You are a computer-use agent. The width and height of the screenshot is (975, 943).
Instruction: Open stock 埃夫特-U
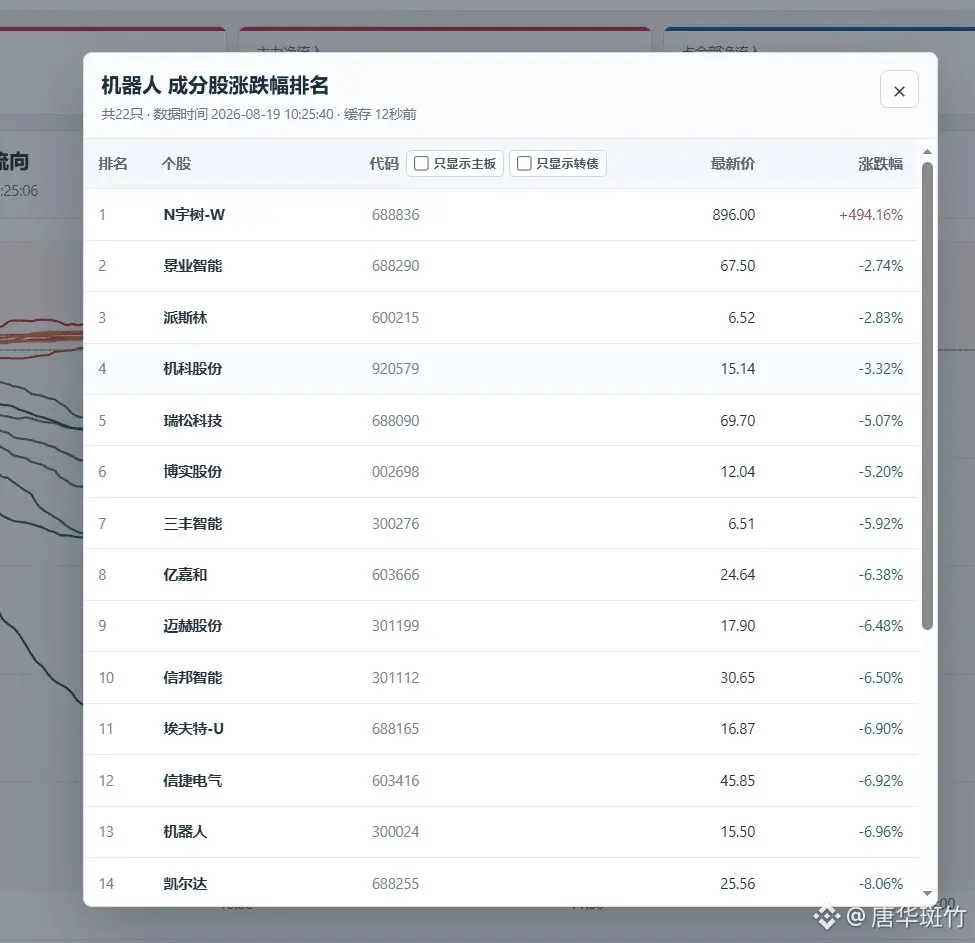[193, 729]
